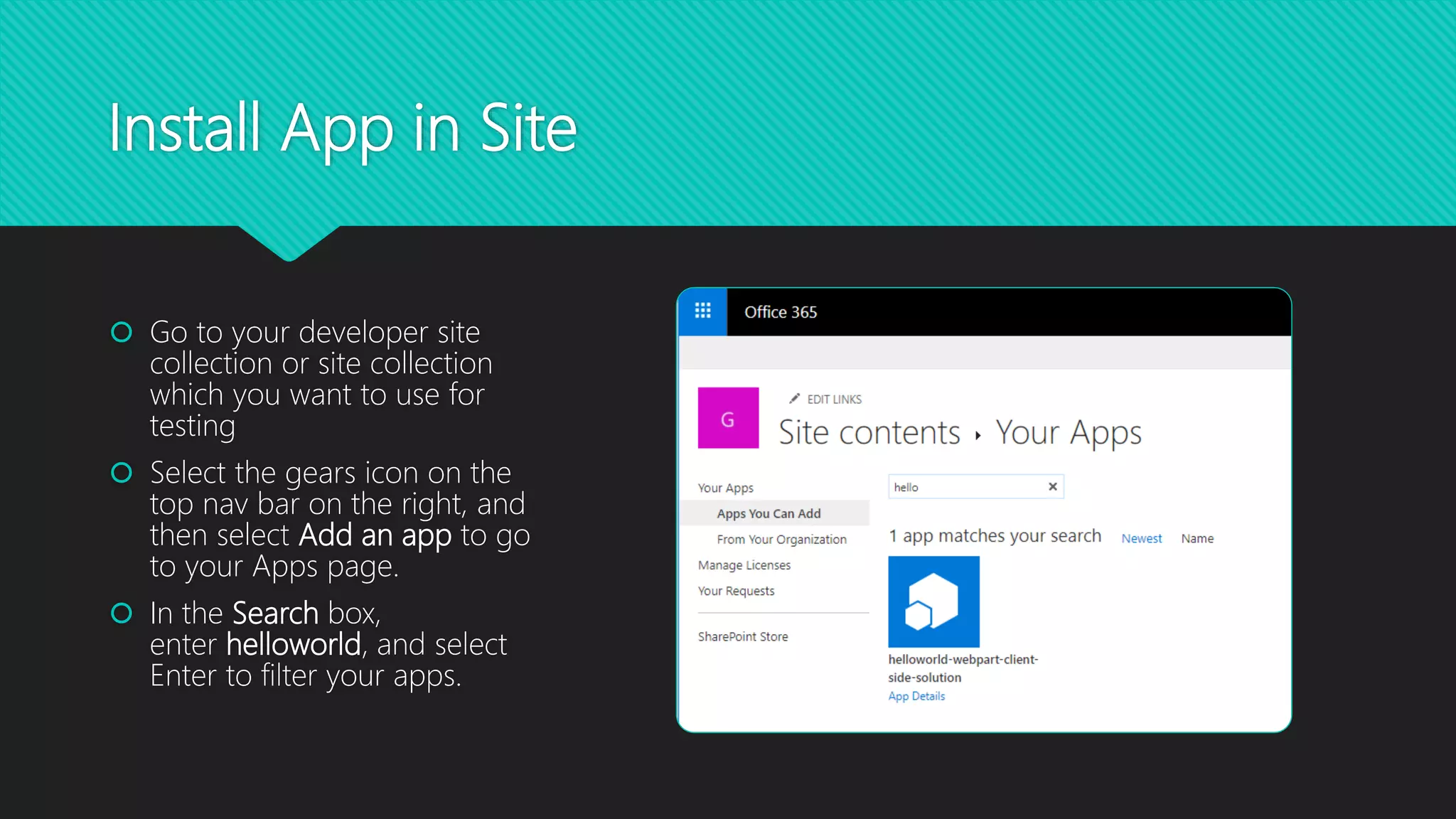The height and width of the screenshot is (819, 1456).
Task: Open From Your Organization section
Action: 781,540
